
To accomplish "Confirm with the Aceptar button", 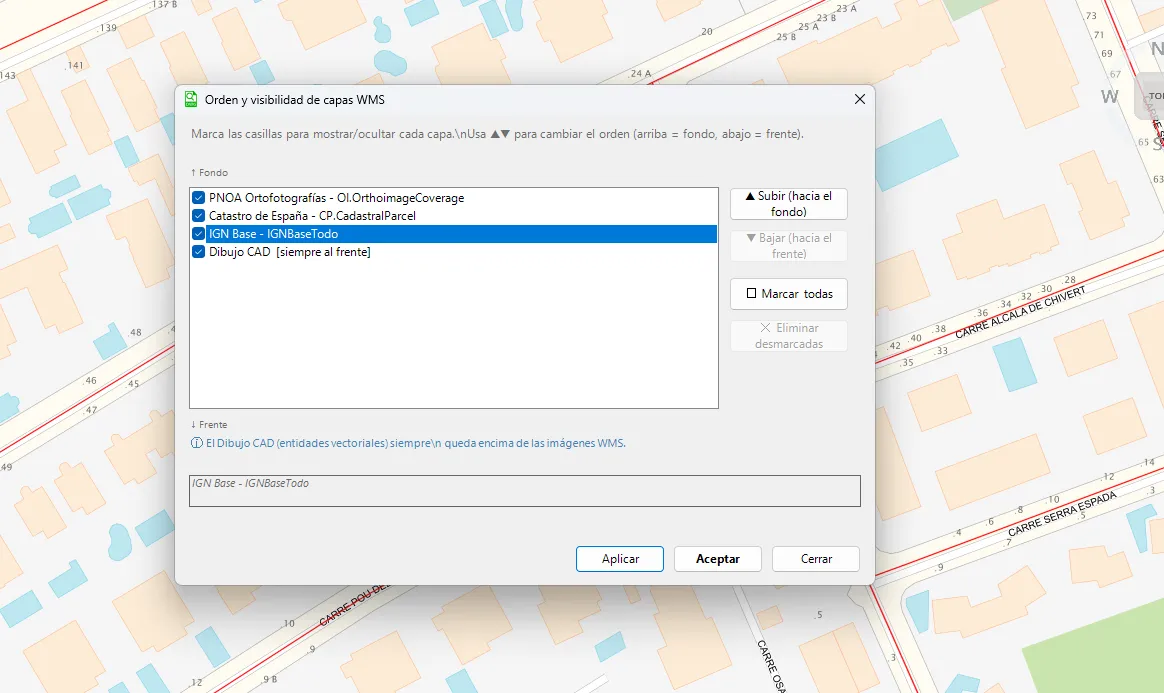I will (718, 559).
